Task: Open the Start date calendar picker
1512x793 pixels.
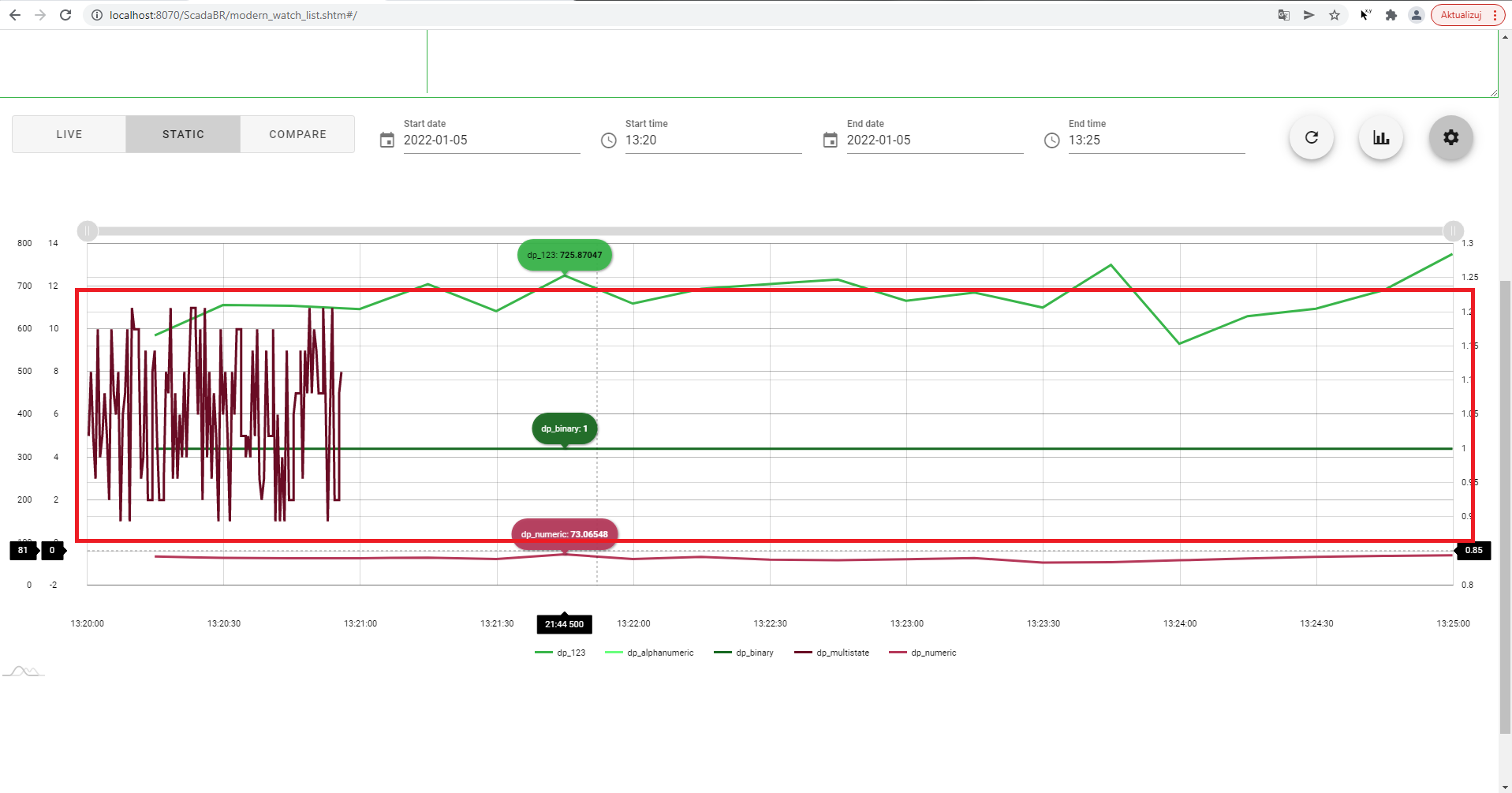Action: (x=387, y=140)
